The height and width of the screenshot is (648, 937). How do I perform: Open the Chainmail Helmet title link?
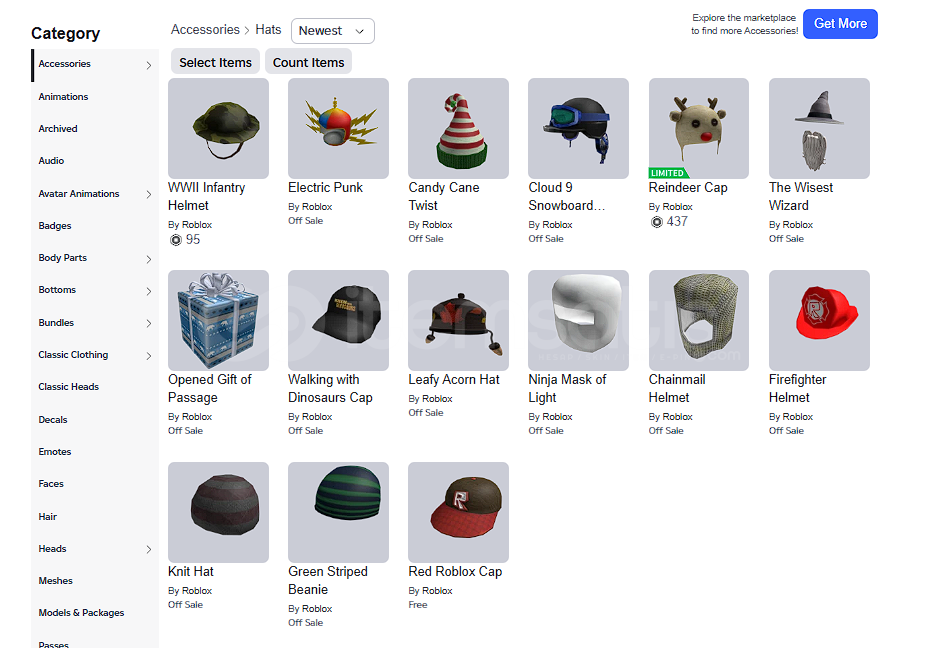point(677,389)
